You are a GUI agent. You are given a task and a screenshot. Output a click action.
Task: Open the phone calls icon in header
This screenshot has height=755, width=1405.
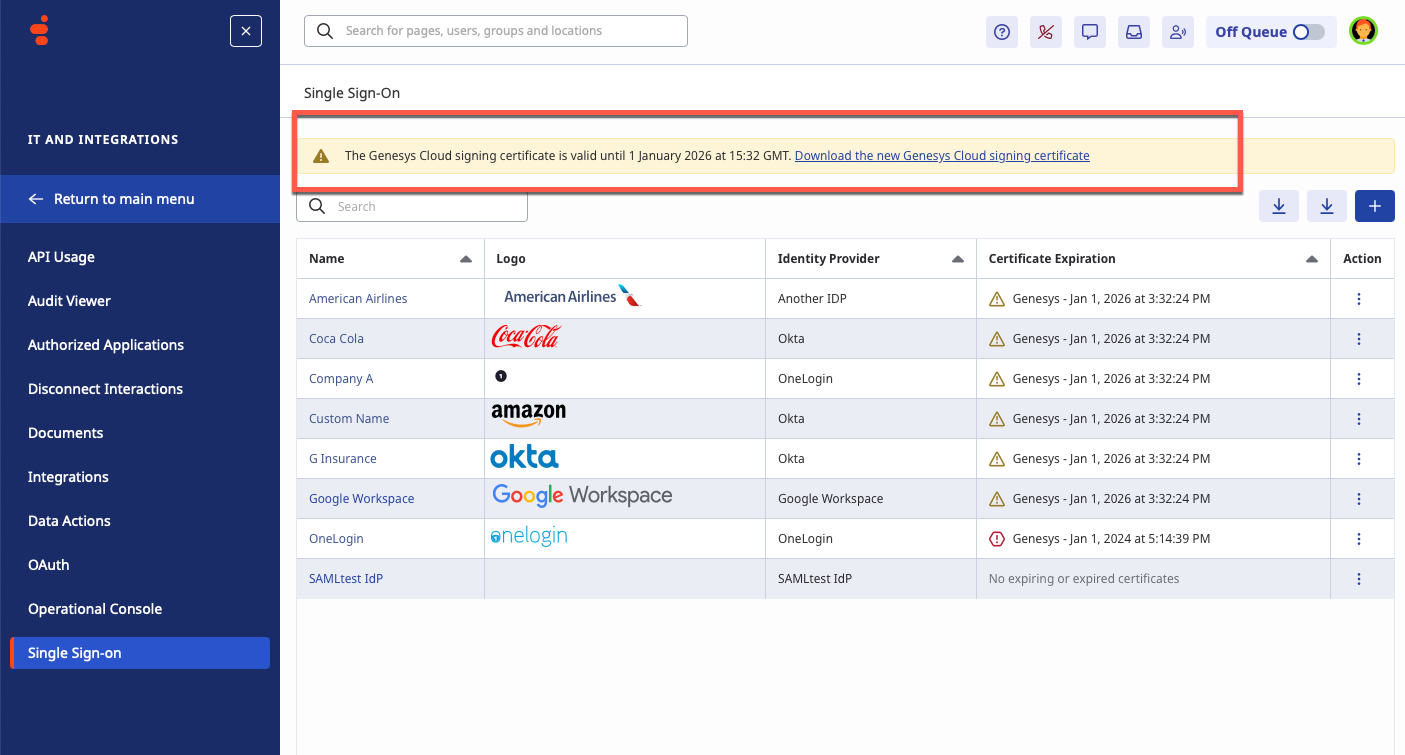[x=1046, y=32]
